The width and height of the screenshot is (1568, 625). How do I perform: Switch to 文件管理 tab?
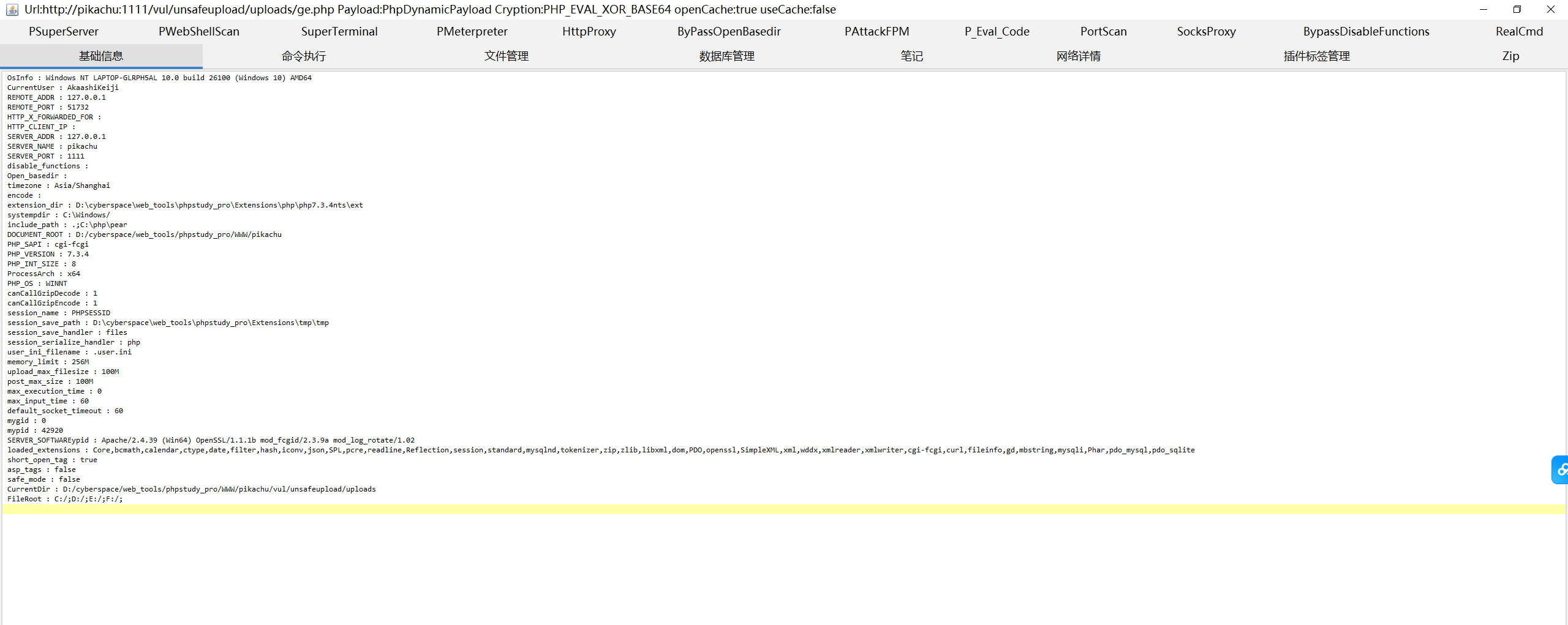click(507, 56)
